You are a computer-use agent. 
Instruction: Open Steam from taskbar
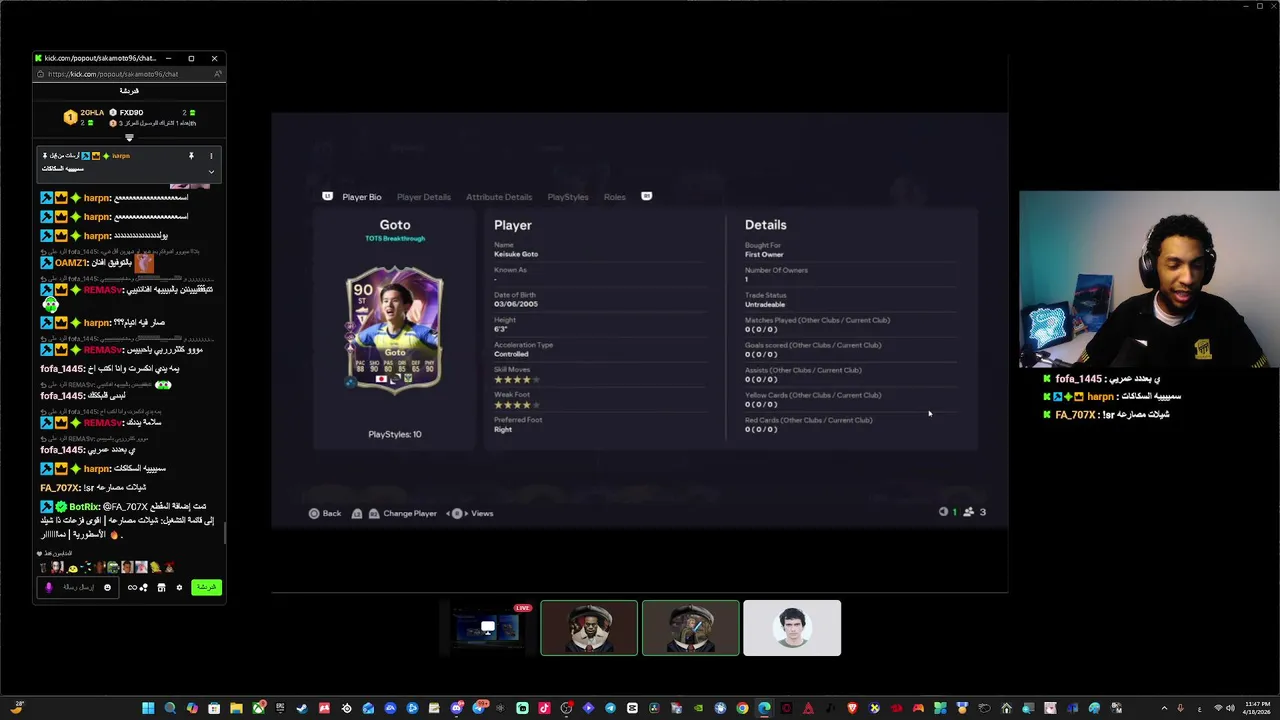[x=301, y=708]
